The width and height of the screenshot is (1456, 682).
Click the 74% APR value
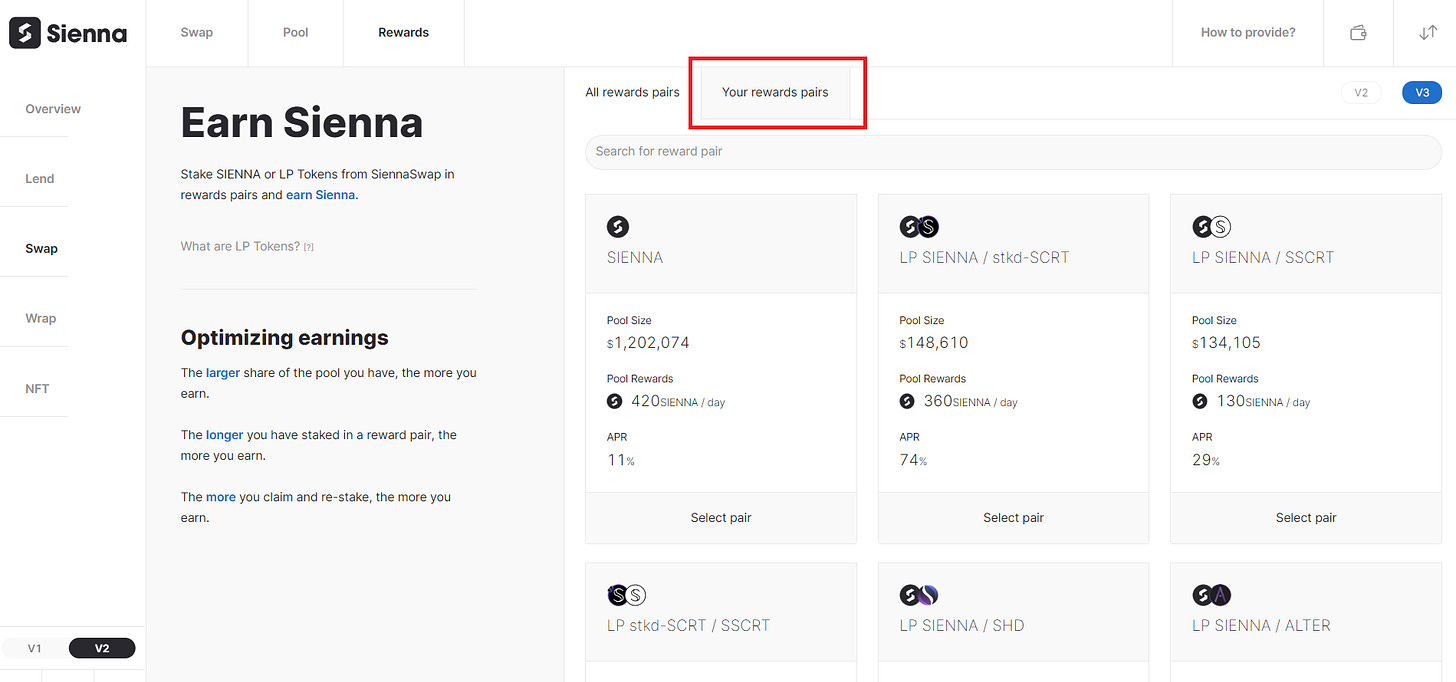pos(913,460)
